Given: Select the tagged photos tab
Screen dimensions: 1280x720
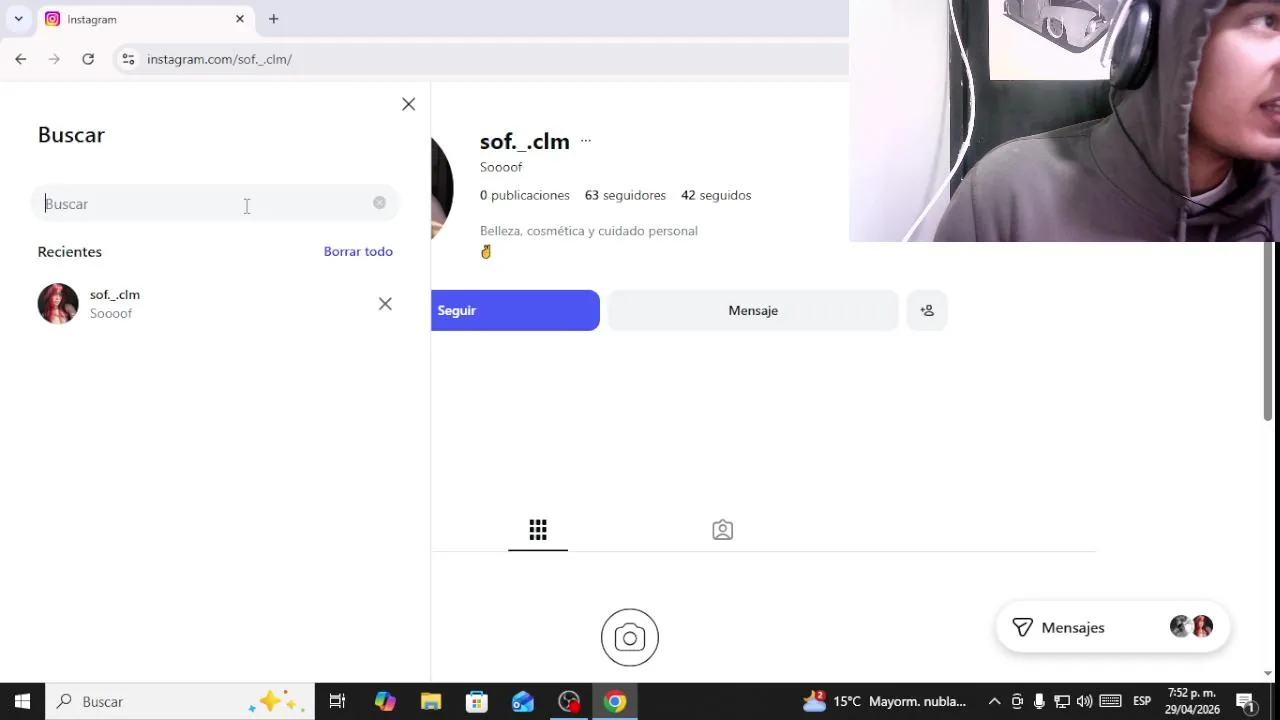Looking at the screenshot, I should tap(722, 530).
